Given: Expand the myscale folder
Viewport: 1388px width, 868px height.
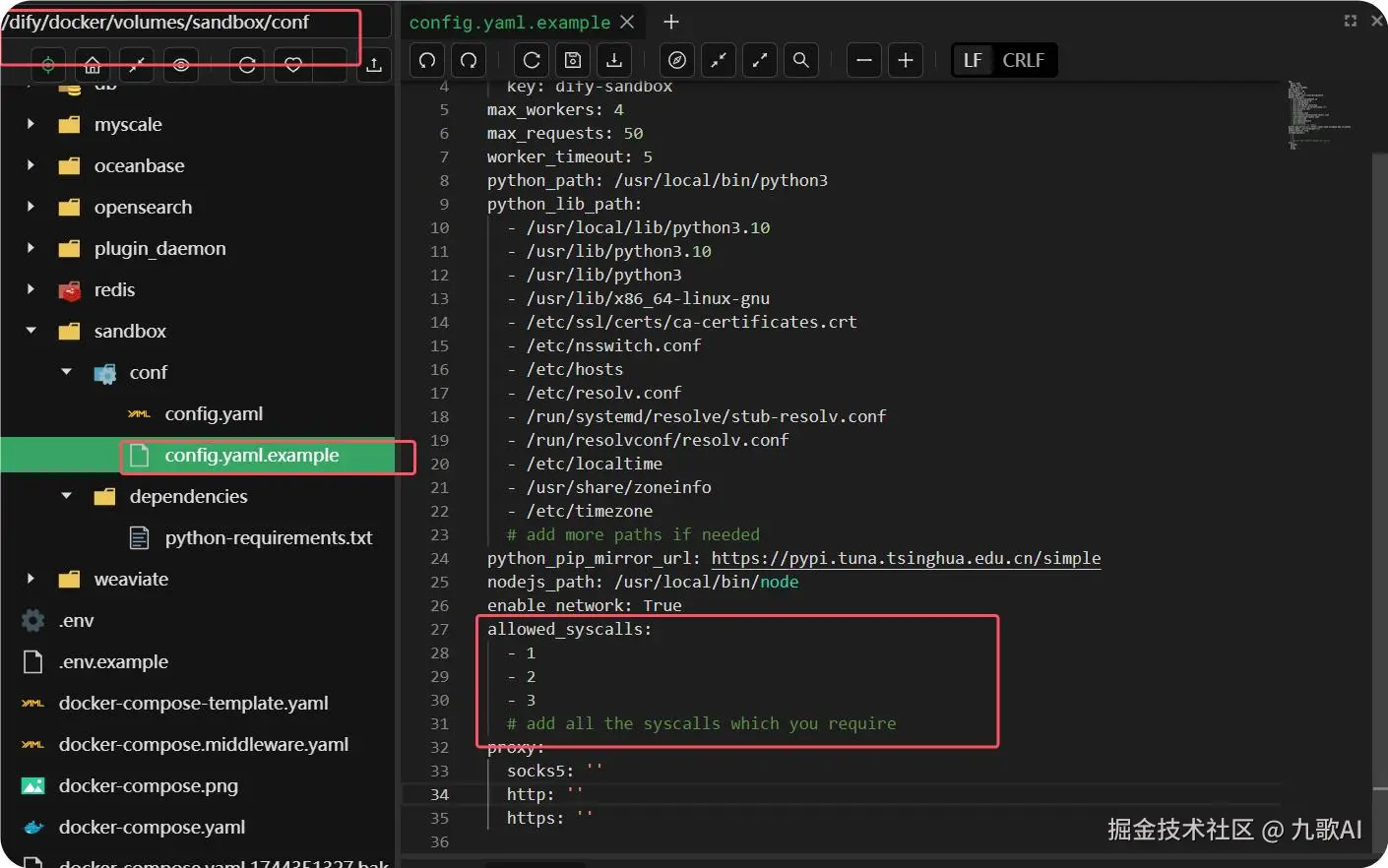Looking at the screenshot, I should click(x=31, y=124).
